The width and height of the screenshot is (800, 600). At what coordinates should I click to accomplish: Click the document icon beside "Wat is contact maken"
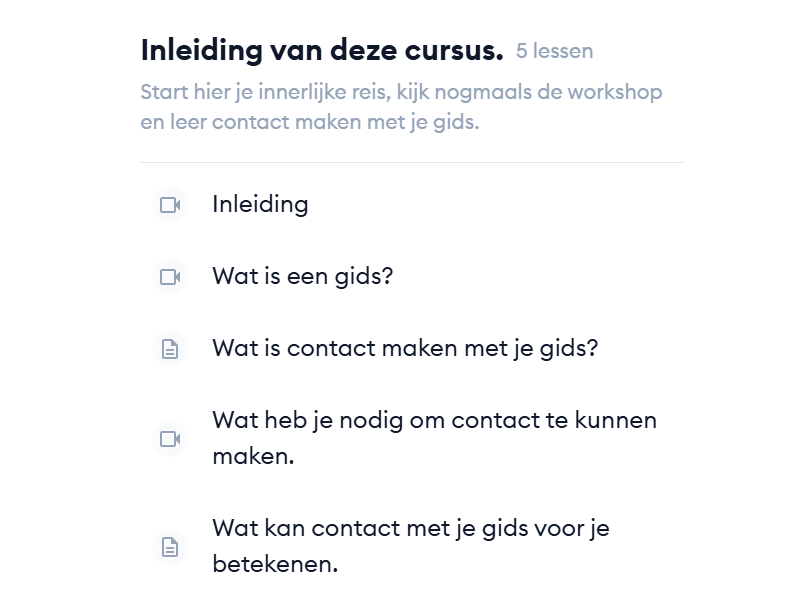click(170, 349)
